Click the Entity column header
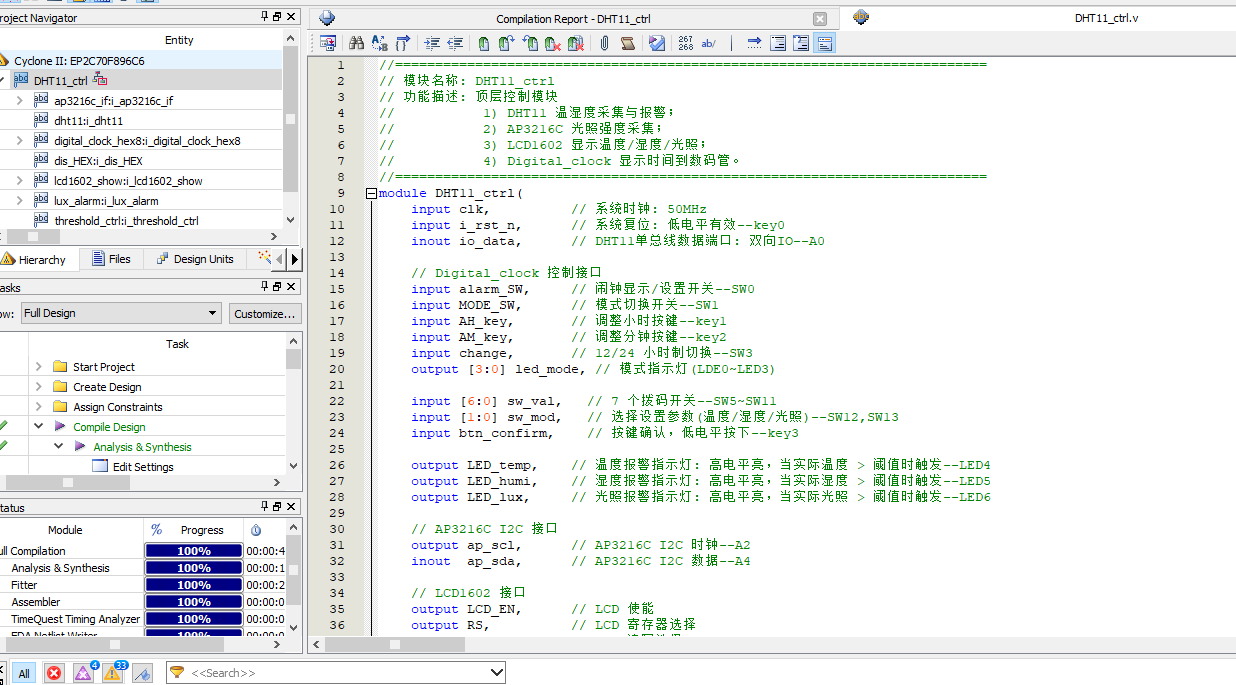This screenshot has height=685, width=1236. click(179, 40)
